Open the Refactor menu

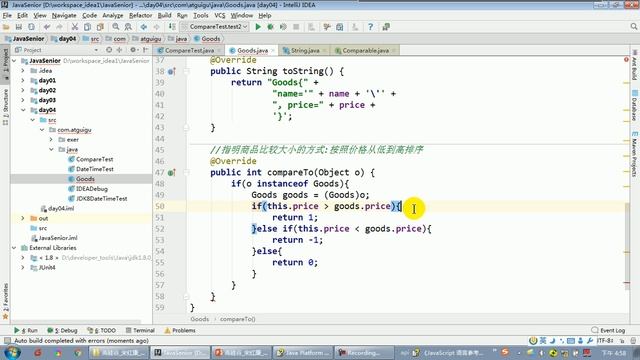pos(140,16)
